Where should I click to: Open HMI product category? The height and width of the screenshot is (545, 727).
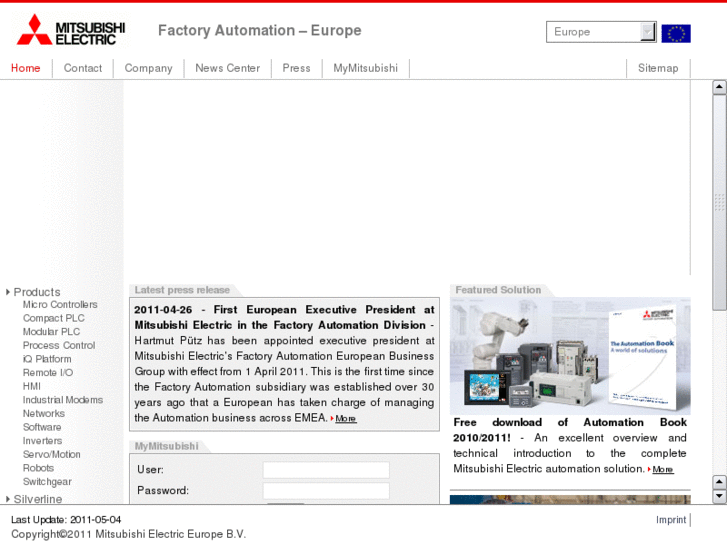(32, 386)
